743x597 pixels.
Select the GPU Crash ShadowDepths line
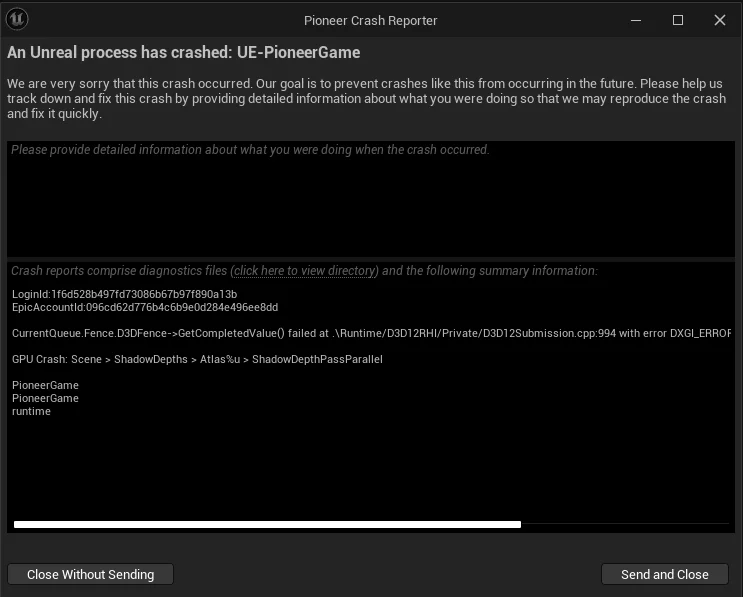[x=197, y=359]
